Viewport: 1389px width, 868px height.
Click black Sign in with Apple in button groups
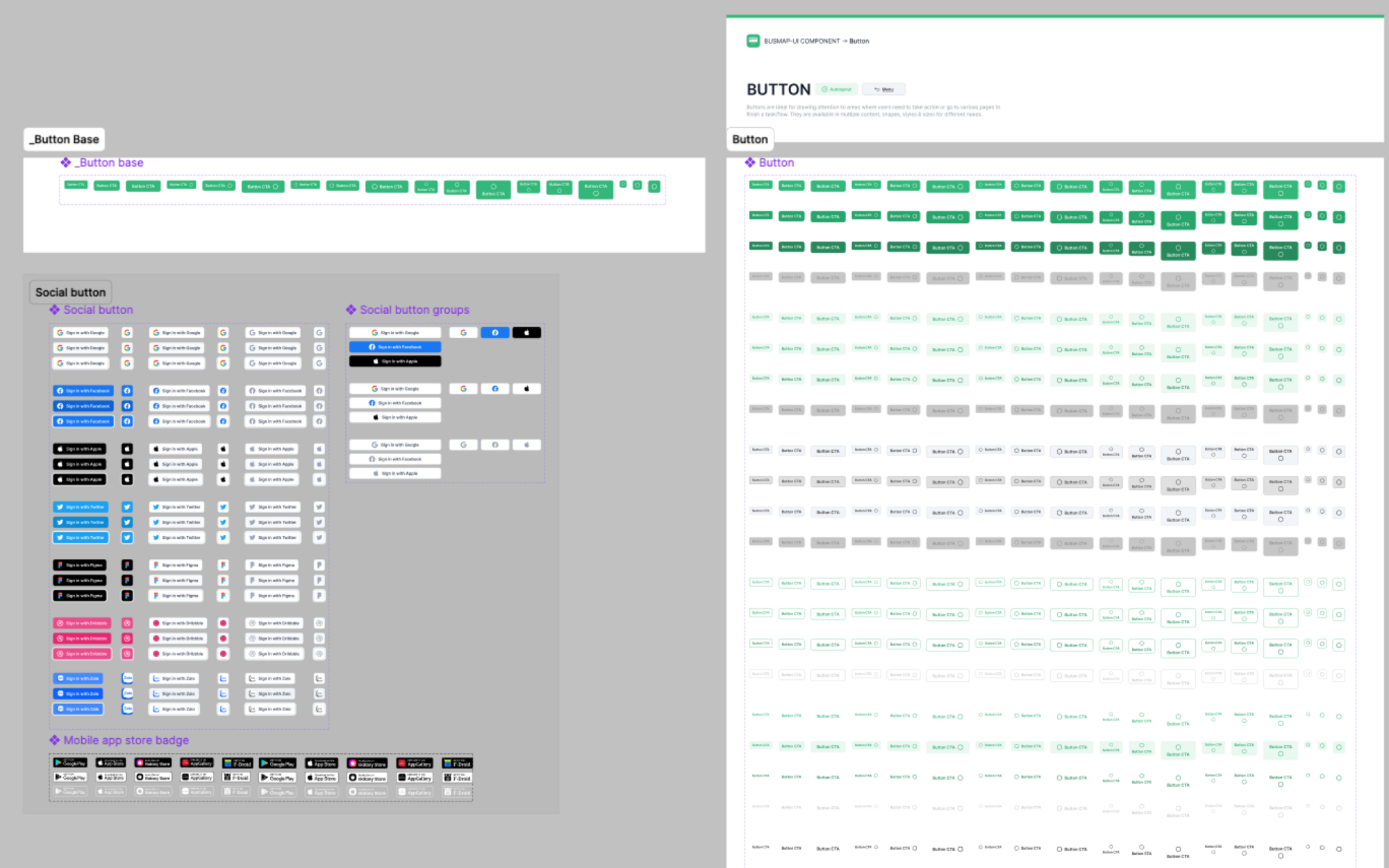(x=394, y=361)
